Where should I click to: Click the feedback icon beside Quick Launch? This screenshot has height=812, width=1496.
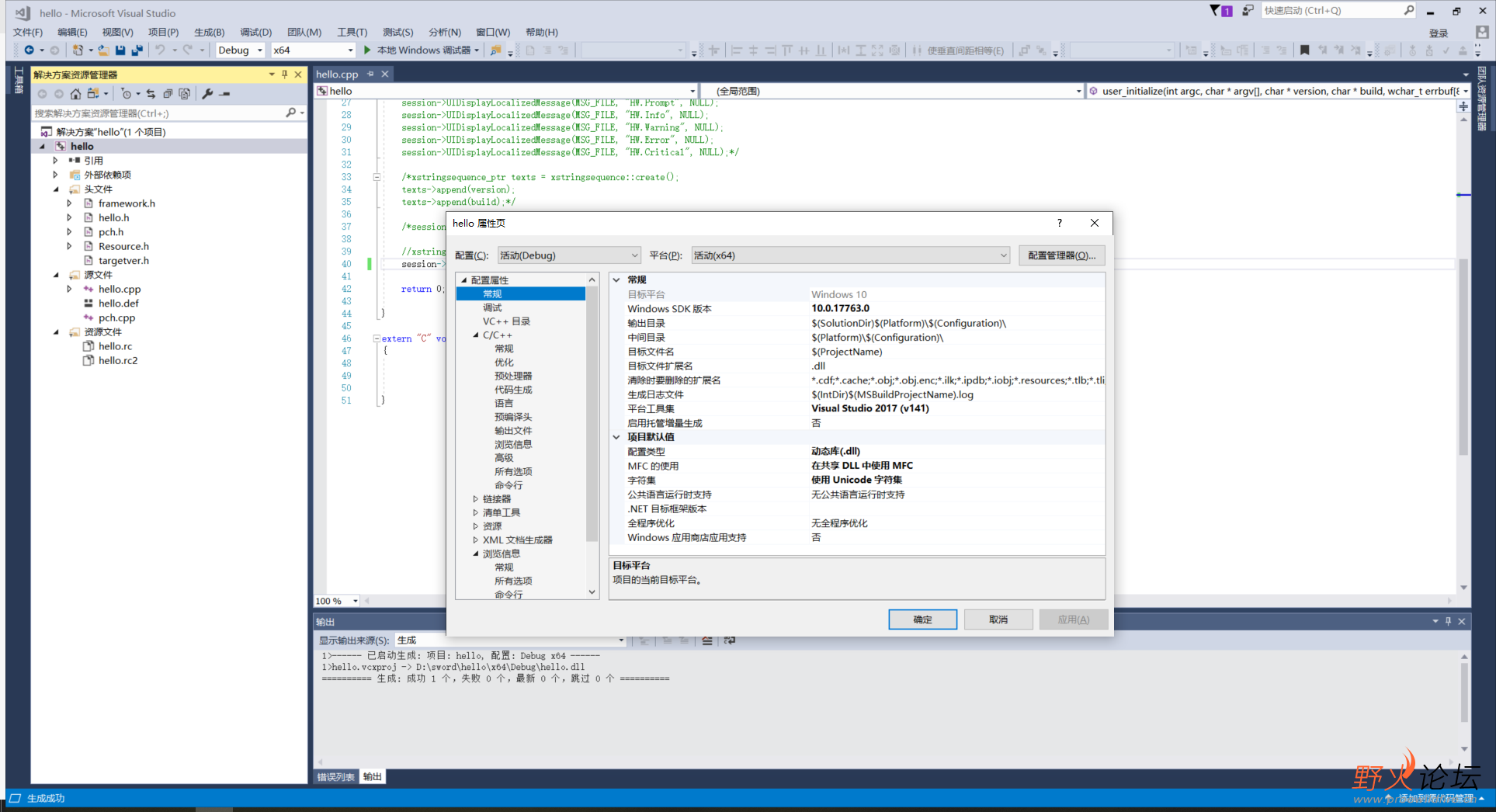pos(1248,11)
